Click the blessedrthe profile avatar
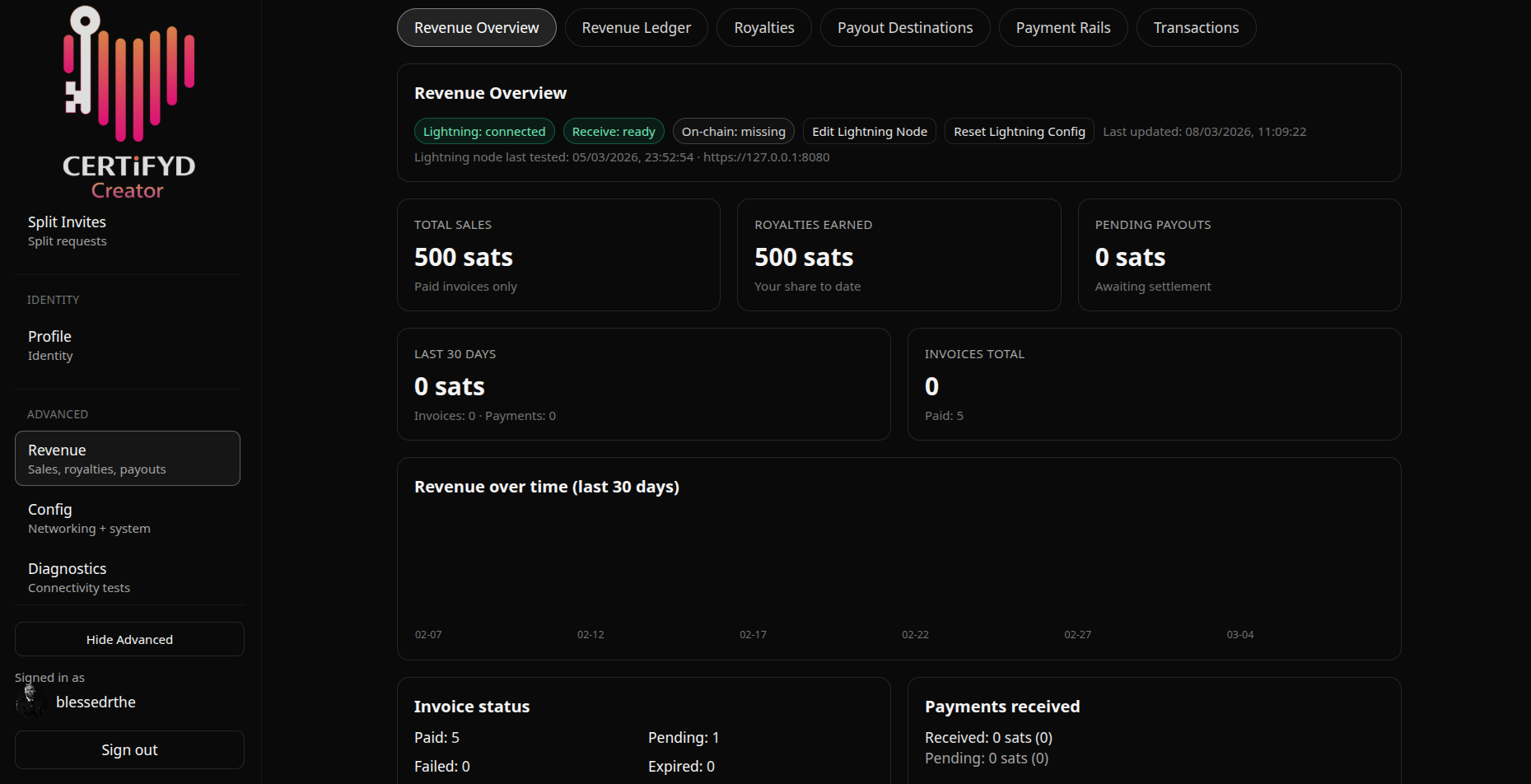The width and height of the screenshot is (1531, 784). click(30, 701)
